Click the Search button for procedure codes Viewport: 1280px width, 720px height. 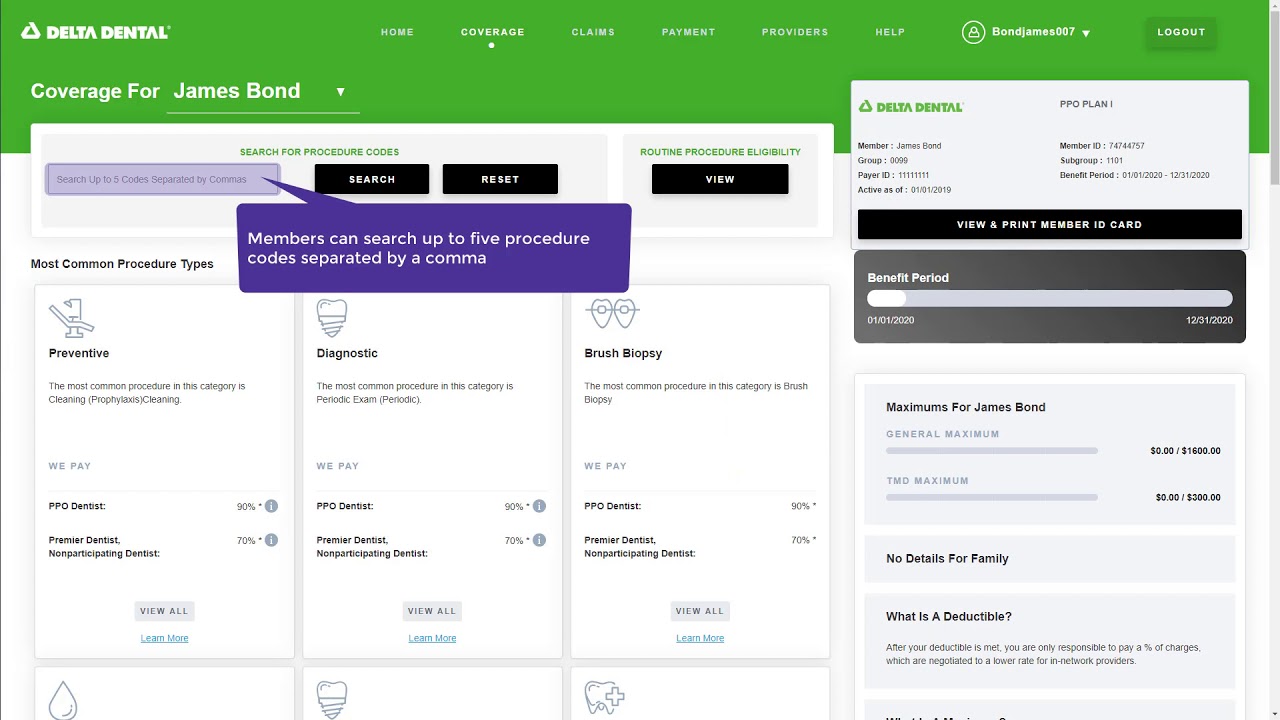click(x=372, y=179)
